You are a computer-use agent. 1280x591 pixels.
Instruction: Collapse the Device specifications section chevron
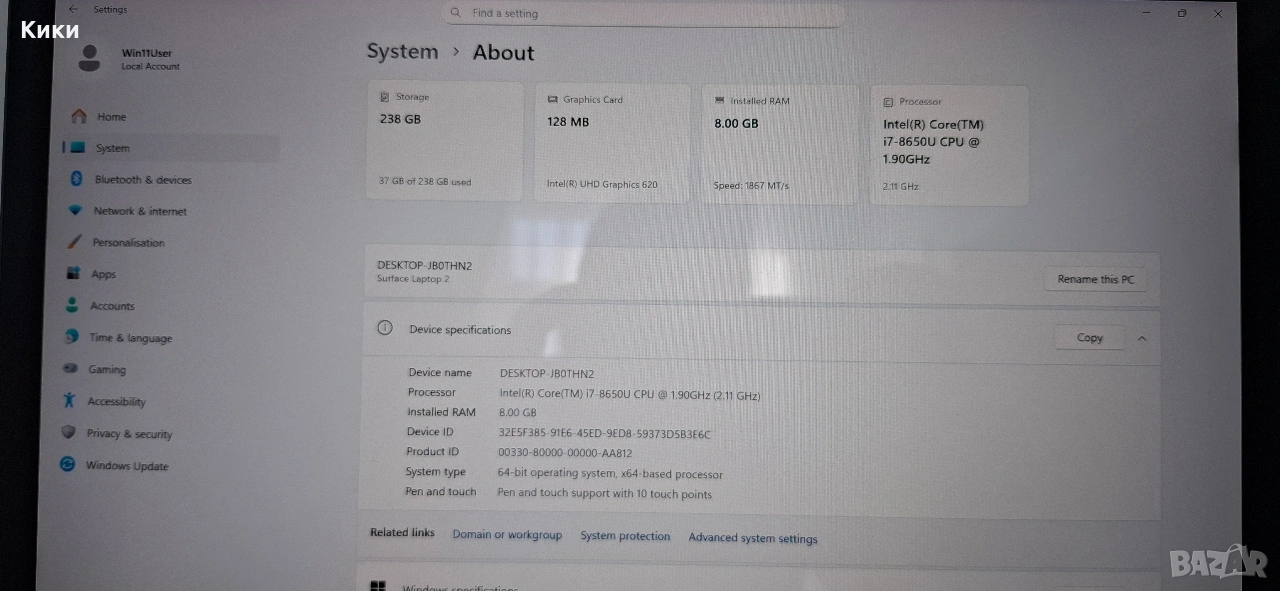1142,338
